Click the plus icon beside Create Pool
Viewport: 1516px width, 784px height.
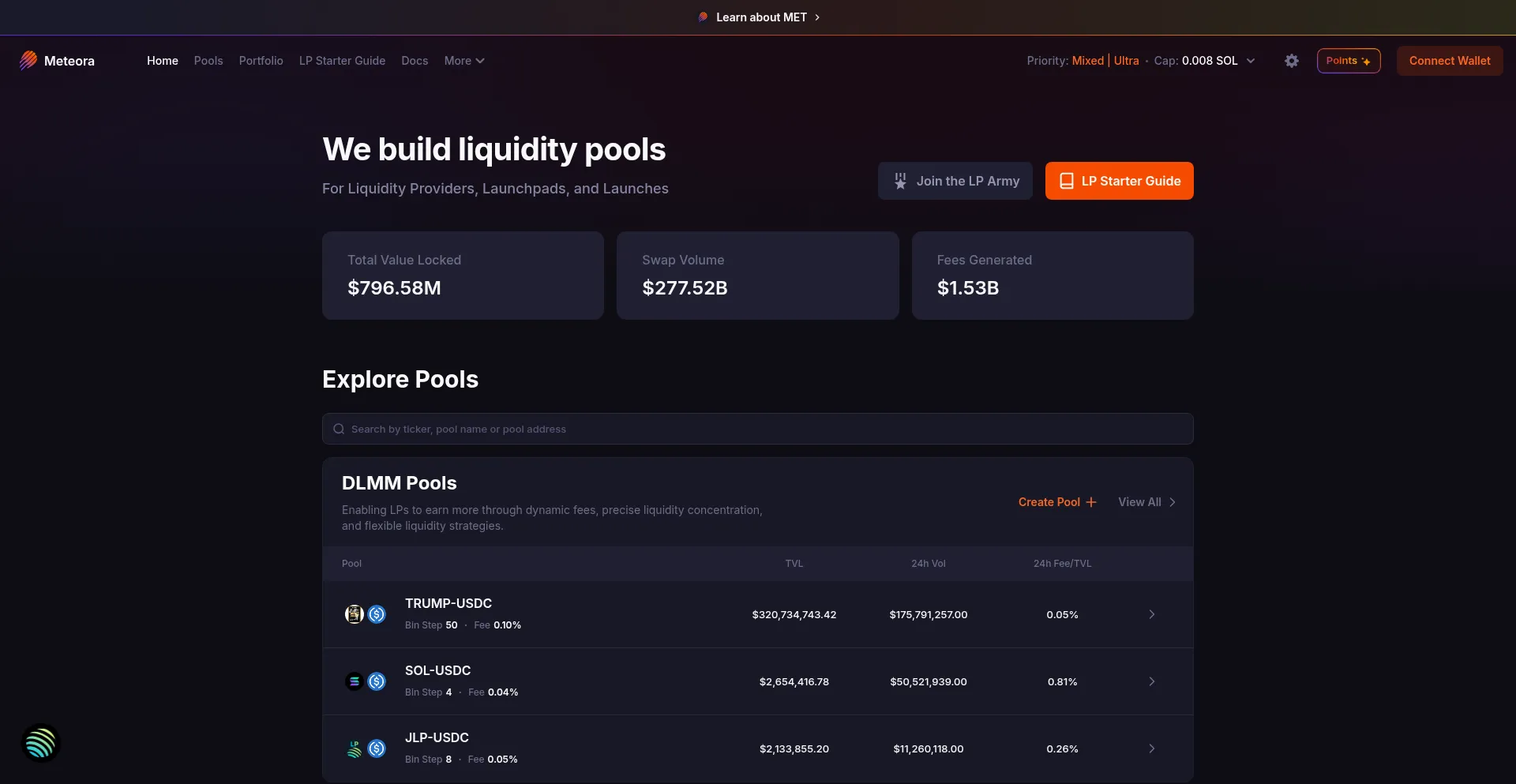[x=1091, y=502]
